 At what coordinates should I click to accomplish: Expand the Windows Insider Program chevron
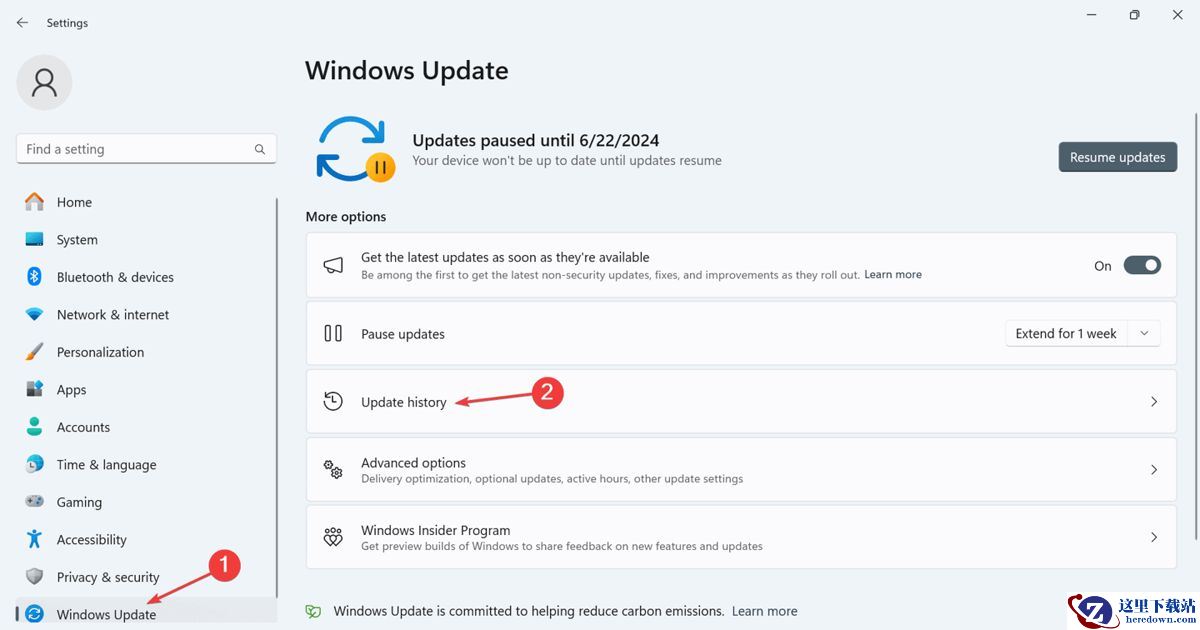[1154, 538]
